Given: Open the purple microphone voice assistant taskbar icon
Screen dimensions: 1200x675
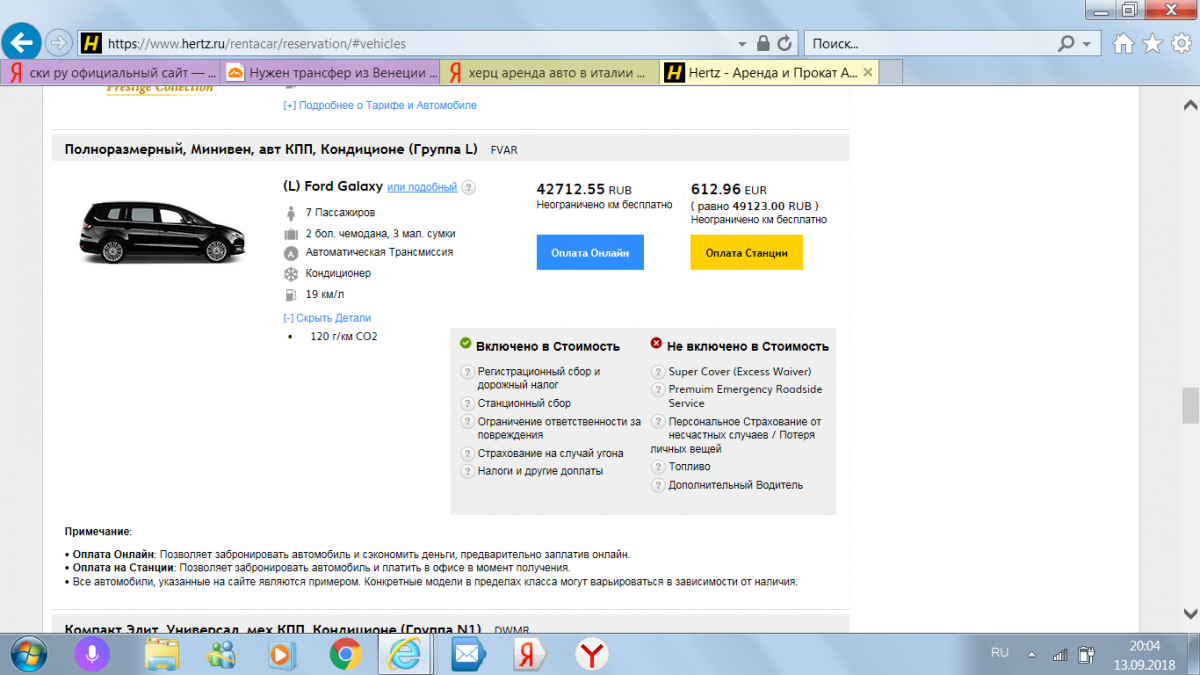Looking at the screenshot, I should point(92,654).
